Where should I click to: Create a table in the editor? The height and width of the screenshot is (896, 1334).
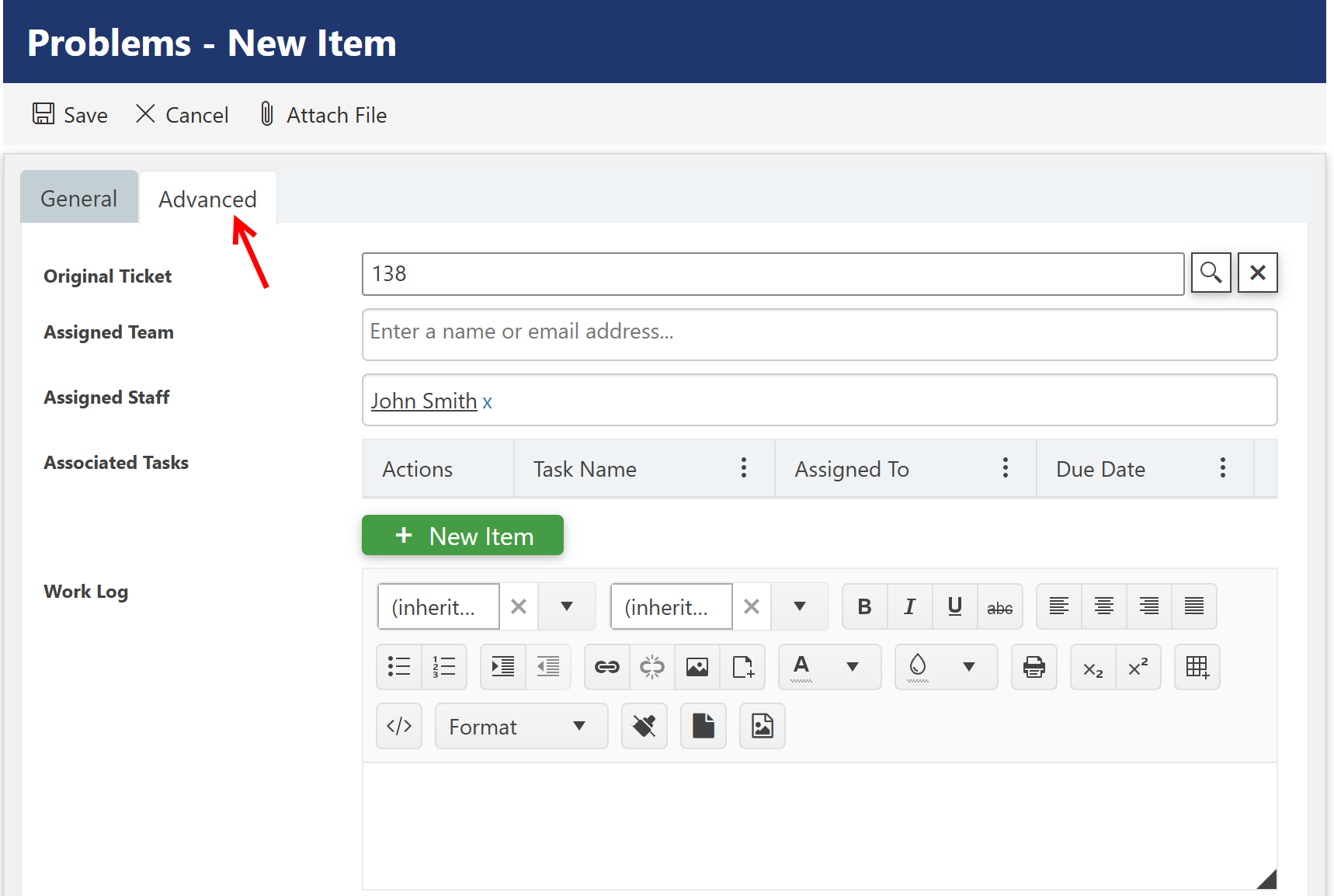1197,667
